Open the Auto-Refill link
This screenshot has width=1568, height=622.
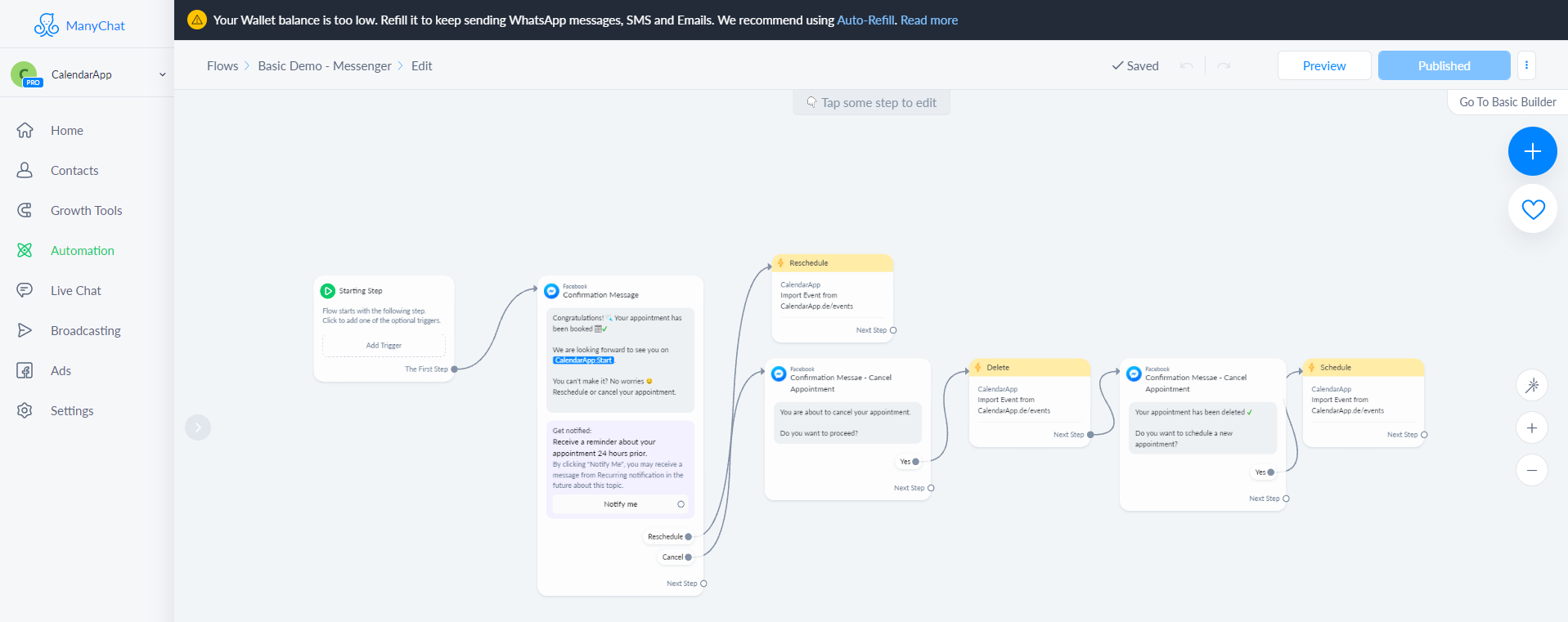tap(865, 20)
